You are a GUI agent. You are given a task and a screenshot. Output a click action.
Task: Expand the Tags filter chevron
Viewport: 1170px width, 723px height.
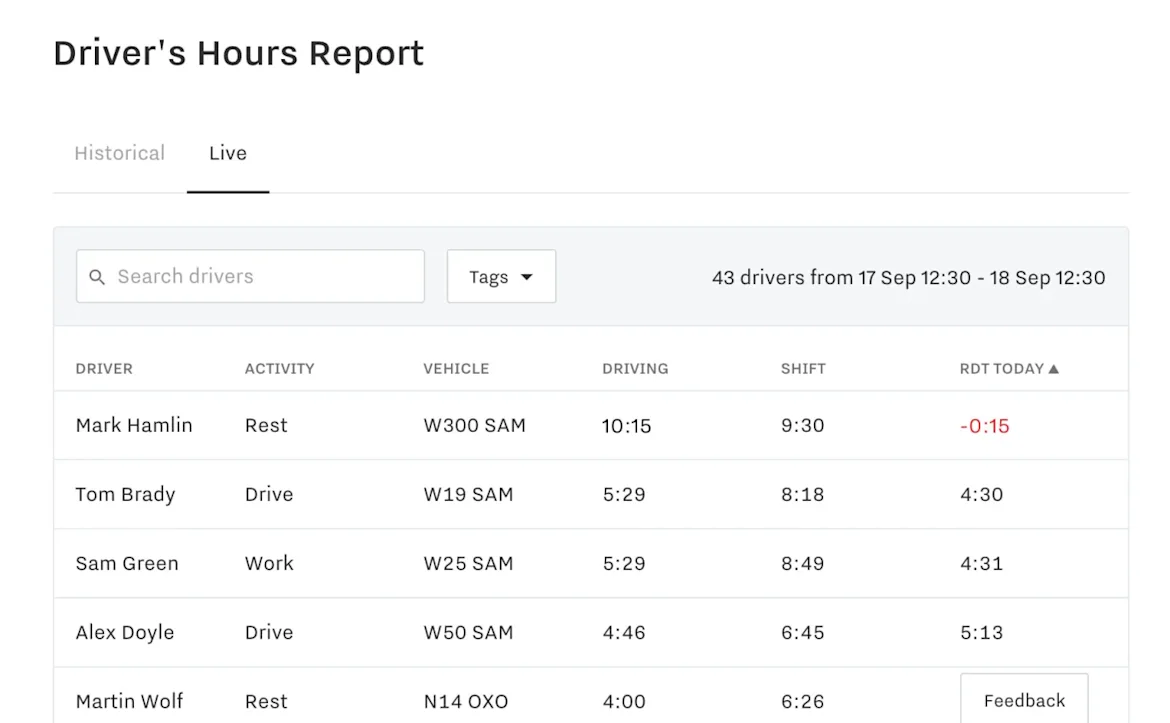coord(527,277)
